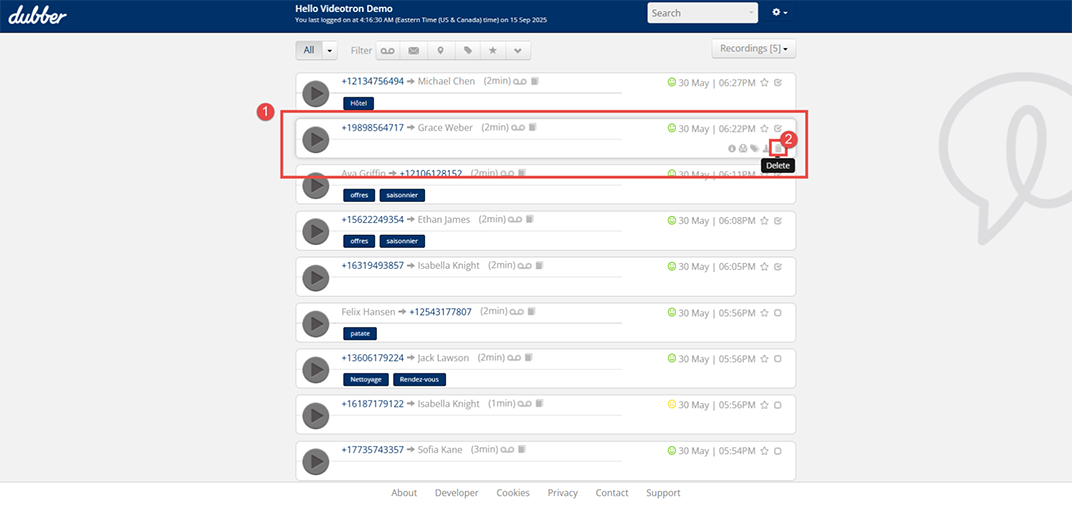Select the Felix Hansen recording checkbox
The height and width of the screenshot is (508, 1072).
(x=778, y=313)
